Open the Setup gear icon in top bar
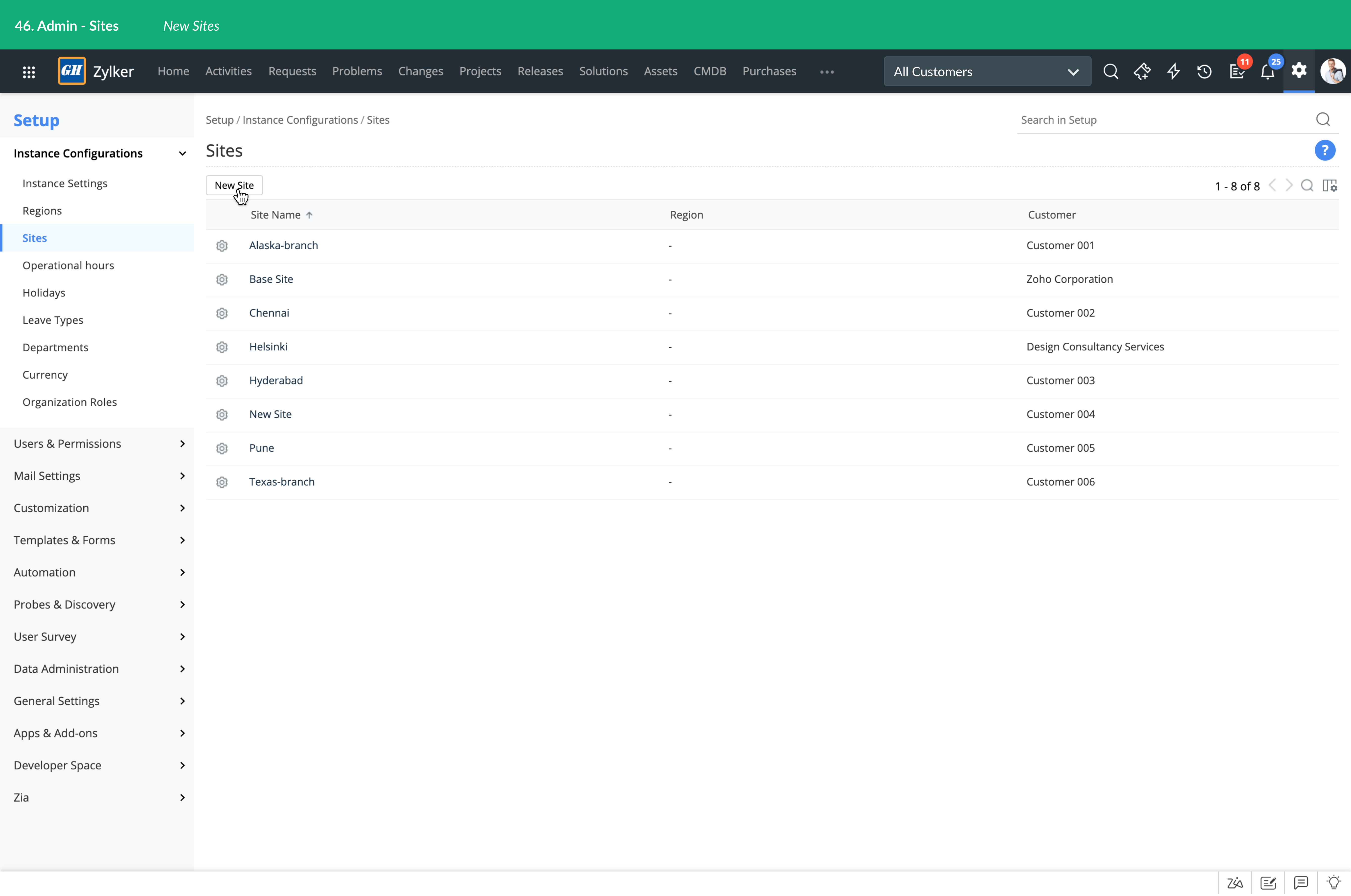 (x=1299, y=71)
